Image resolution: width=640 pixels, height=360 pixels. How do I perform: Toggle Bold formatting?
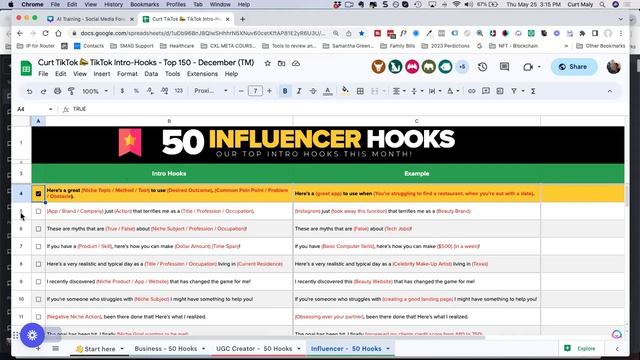pyautogui.click(x=285, y=91)
